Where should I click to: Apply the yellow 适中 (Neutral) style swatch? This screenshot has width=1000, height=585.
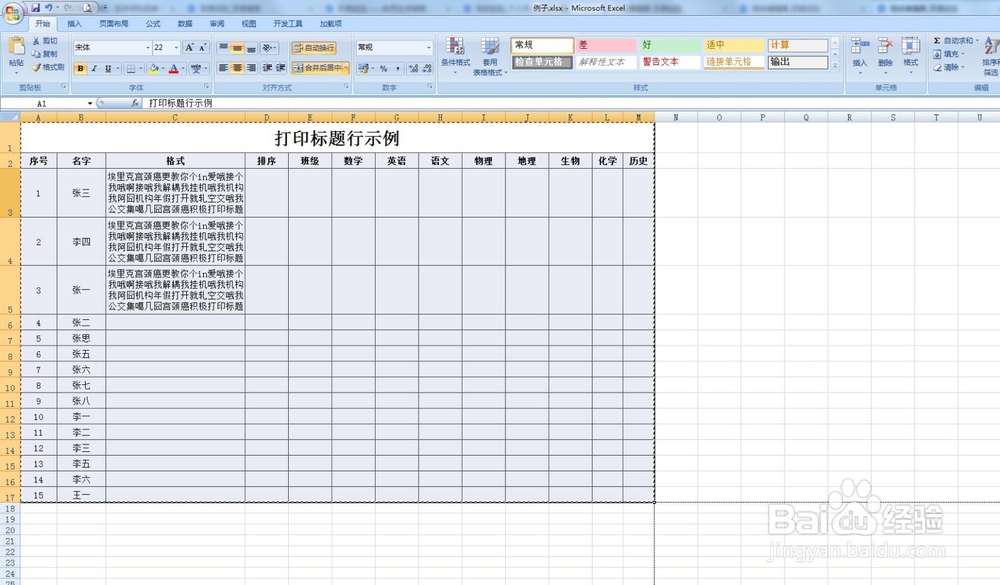pos(733,45)
